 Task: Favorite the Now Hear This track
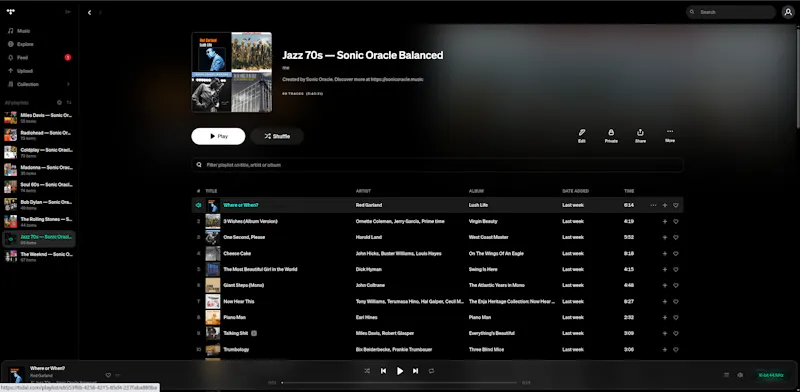676,302
